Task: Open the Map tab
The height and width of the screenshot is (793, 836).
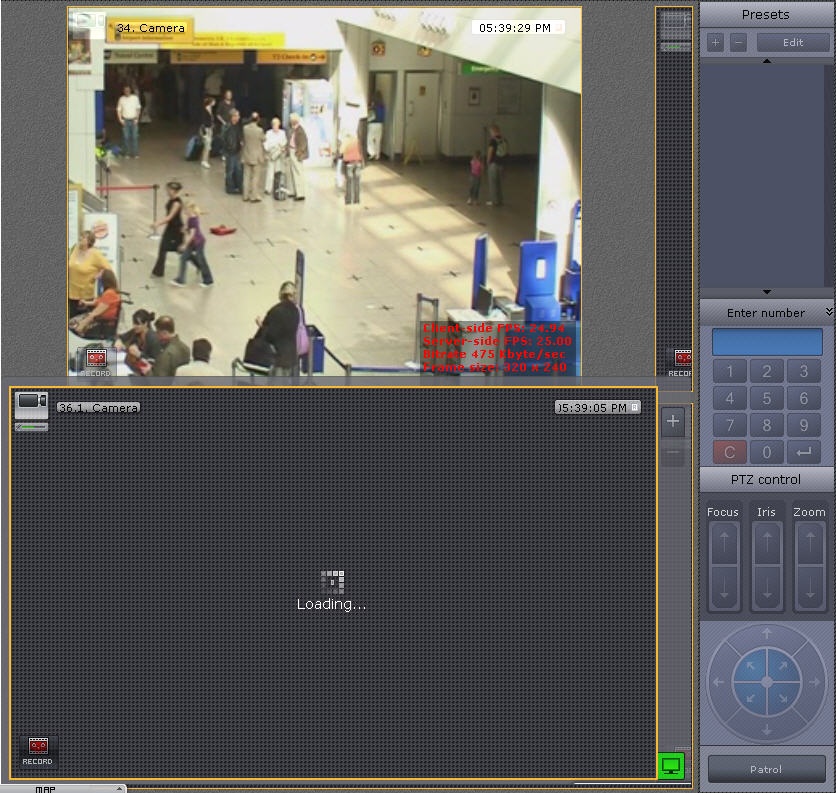Action: (47, 788)
